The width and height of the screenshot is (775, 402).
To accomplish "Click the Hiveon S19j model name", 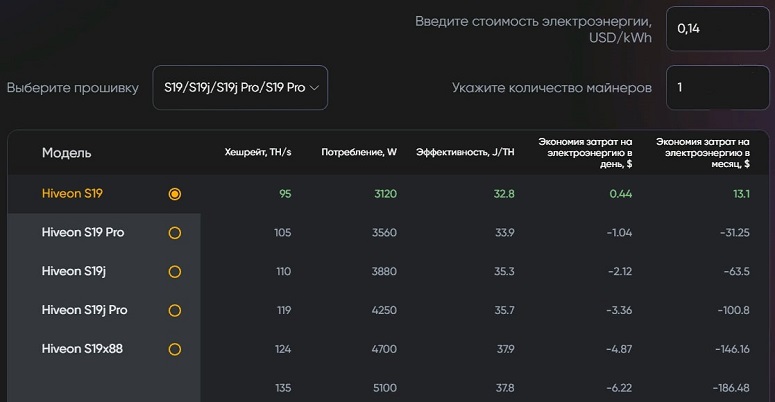I will [74, 271].
